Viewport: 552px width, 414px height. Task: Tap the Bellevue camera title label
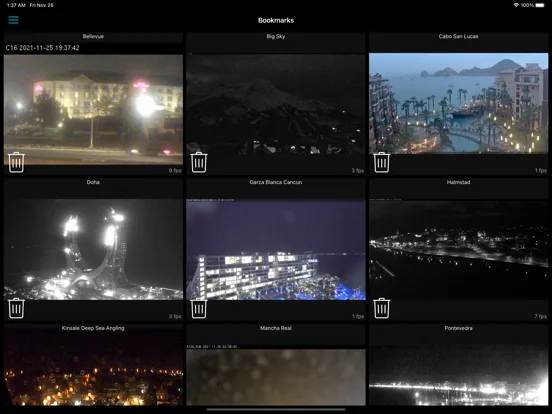pyautogui.click(x=93, y=36)
